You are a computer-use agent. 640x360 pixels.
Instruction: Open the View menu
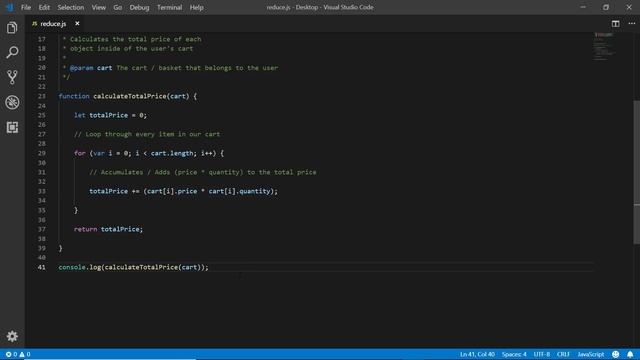click(98, 7)
